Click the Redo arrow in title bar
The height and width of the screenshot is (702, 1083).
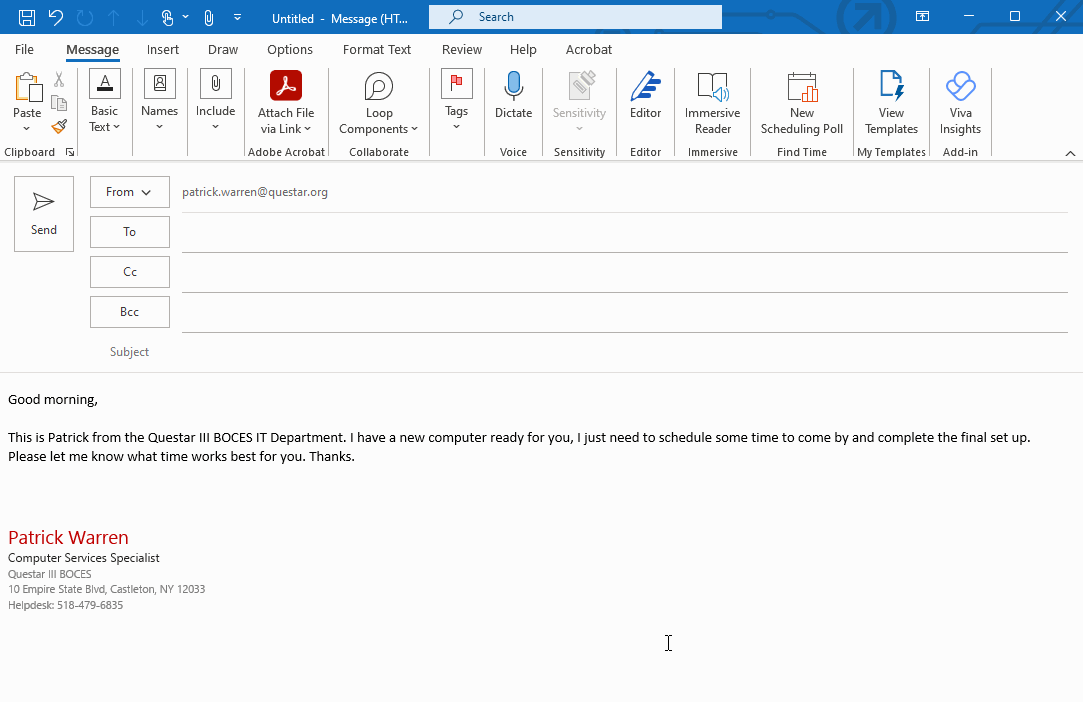pyautogui.click(x=85, y=17)
